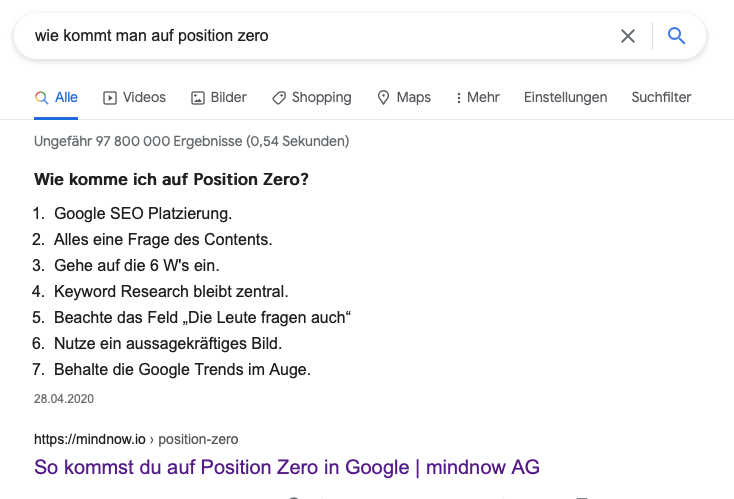The width and height of the screenshot is (734, 499).
Task: Open the Bilder results tab
Action: [228, 97]
